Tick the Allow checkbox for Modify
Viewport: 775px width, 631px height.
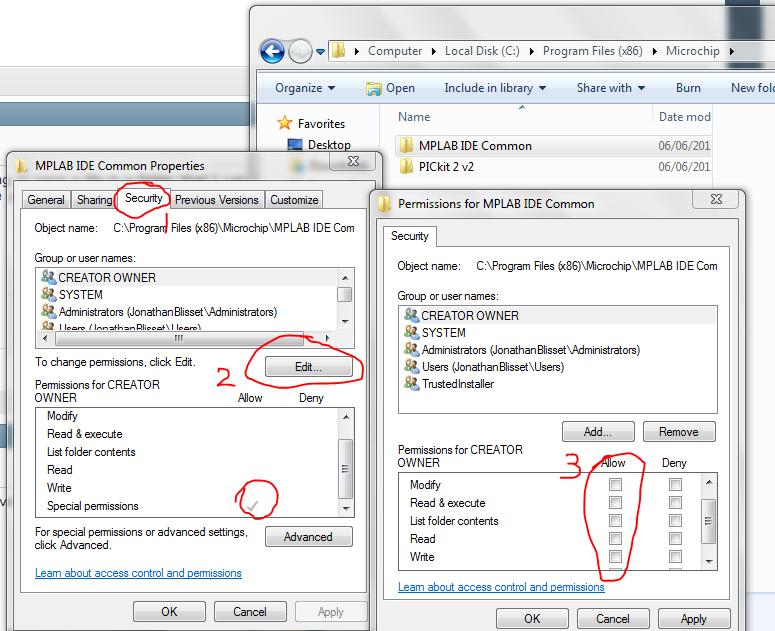616,485
